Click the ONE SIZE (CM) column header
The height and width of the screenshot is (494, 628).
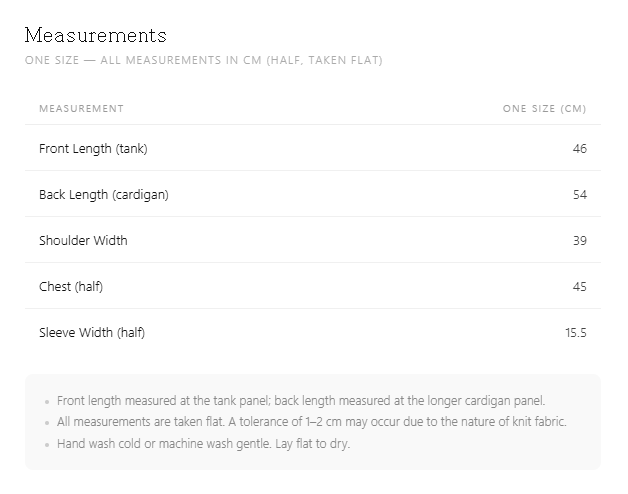click(x=544, y=109)
